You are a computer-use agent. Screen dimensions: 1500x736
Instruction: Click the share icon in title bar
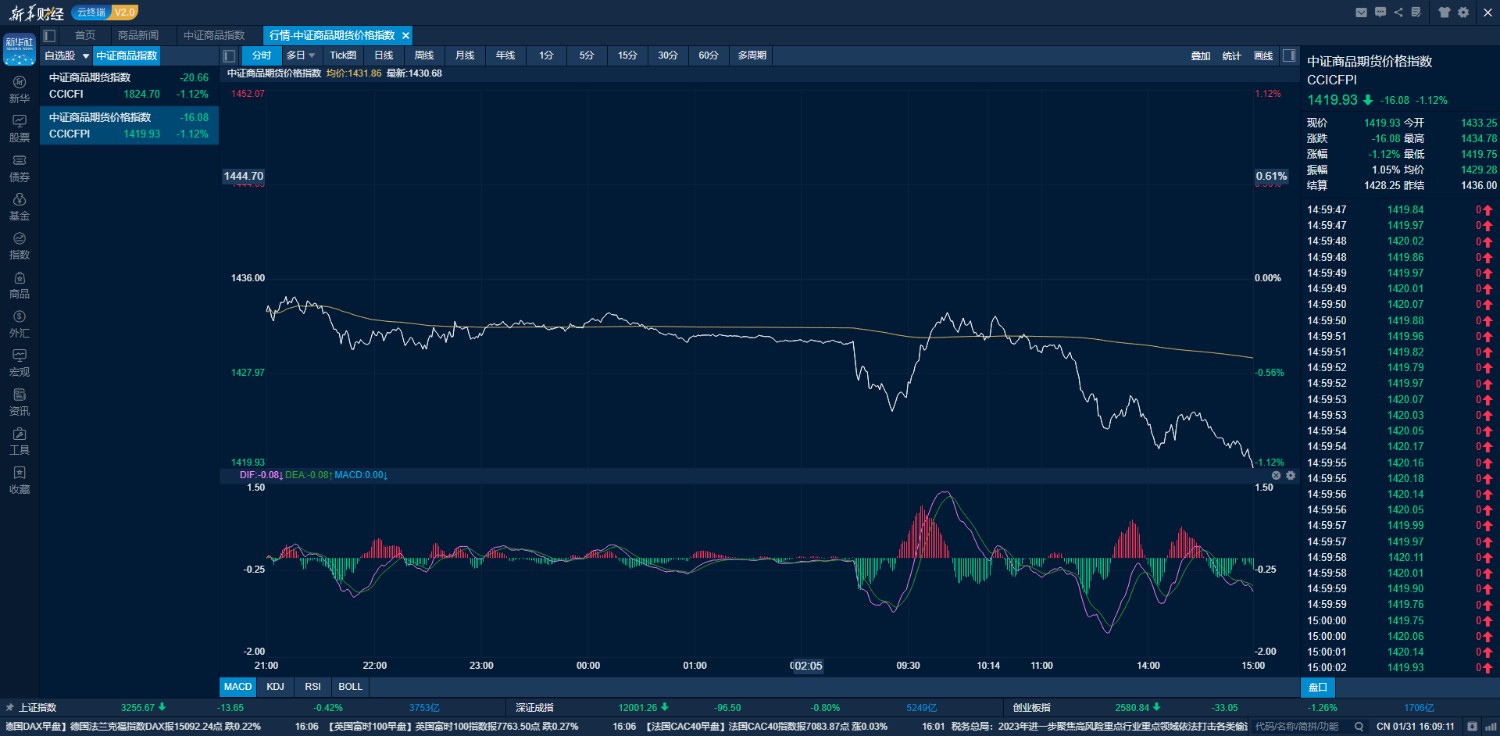point(1398,12)
